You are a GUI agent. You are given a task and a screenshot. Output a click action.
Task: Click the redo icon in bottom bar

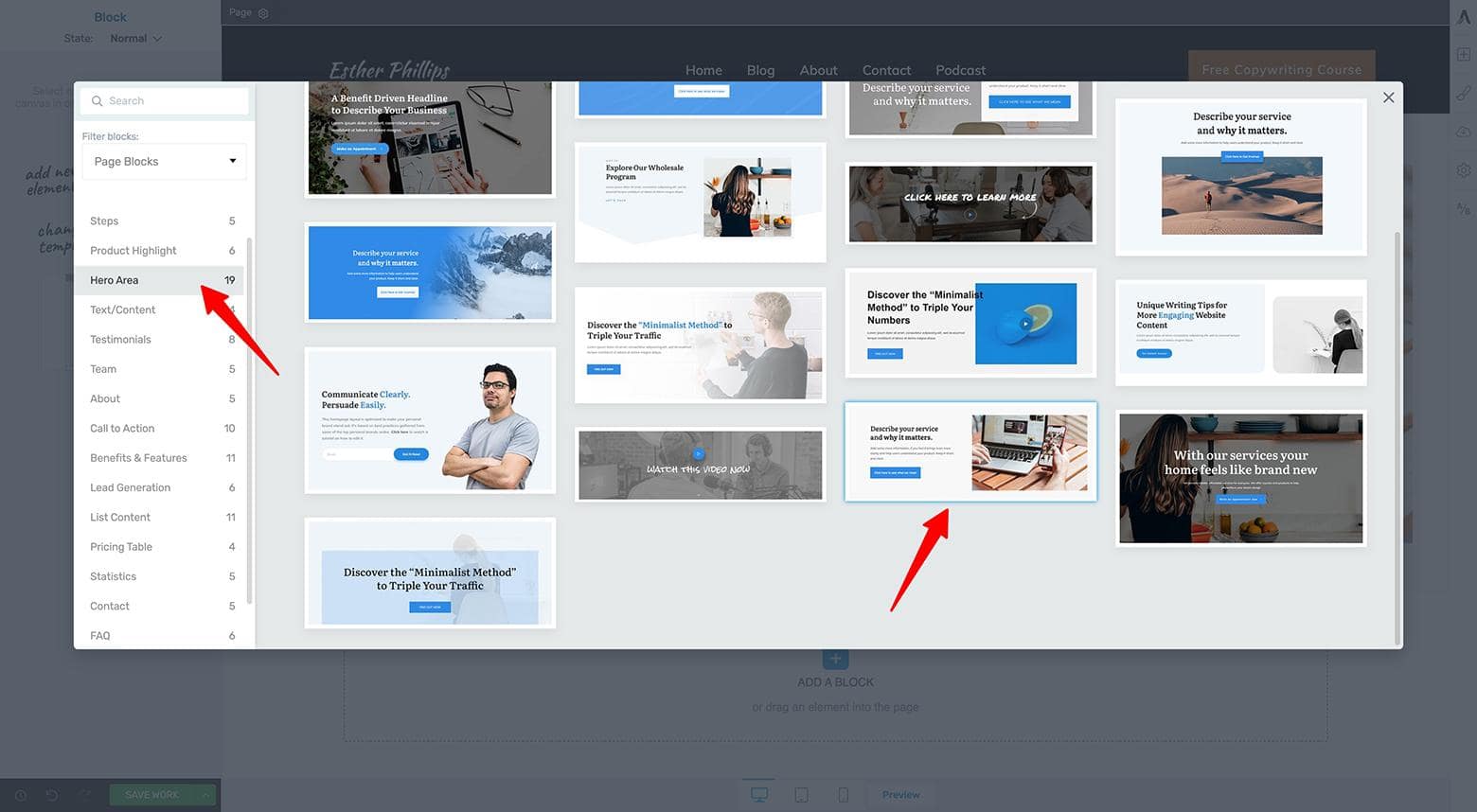[x=83, y=795]
